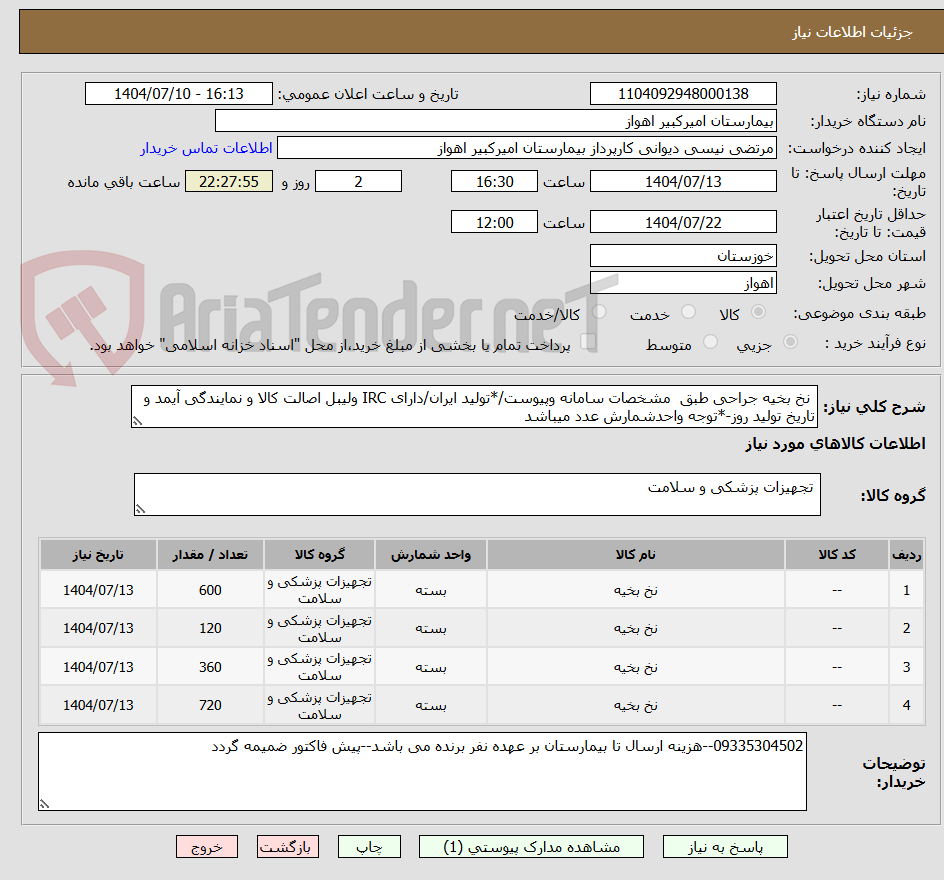This screenshot has height=880, width=944.
Task: Click the خوزستان province field
Action: [683, 255]
